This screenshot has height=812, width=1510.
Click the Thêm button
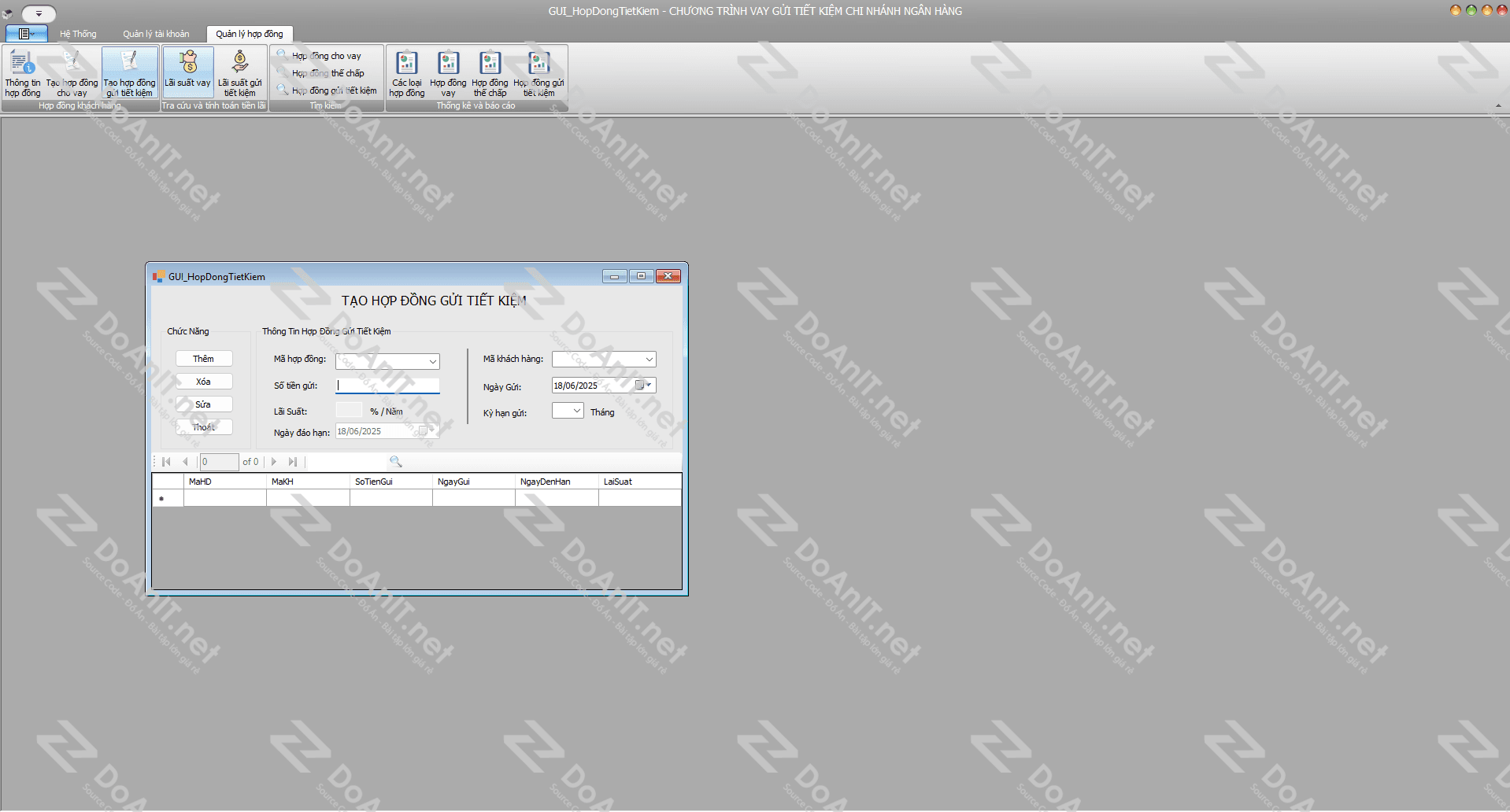204,359
